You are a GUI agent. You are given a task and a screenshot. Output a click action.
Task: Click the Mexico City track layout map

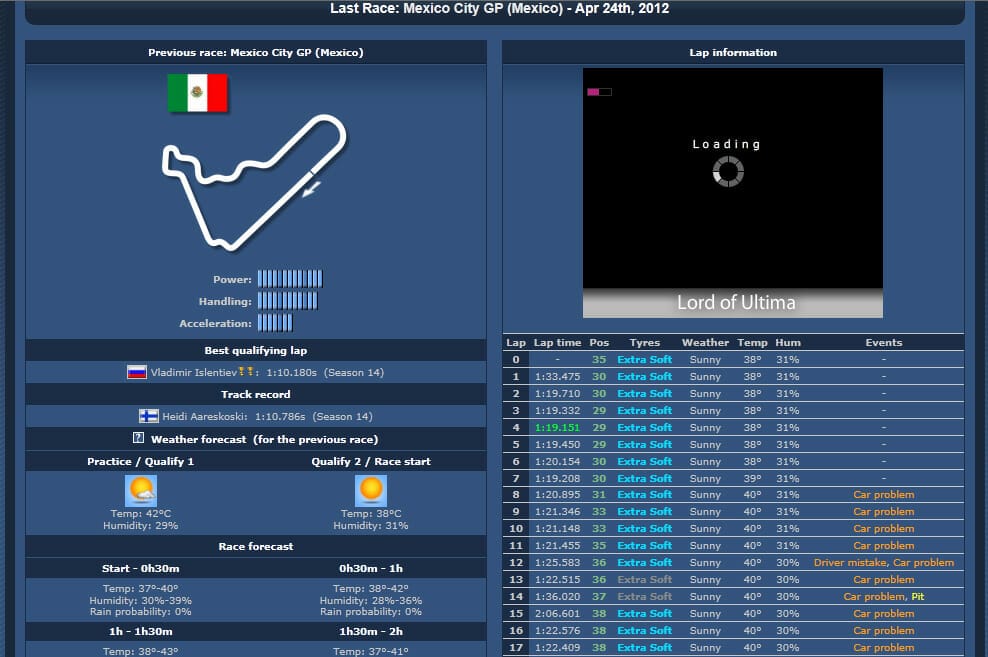pos(254,180)
